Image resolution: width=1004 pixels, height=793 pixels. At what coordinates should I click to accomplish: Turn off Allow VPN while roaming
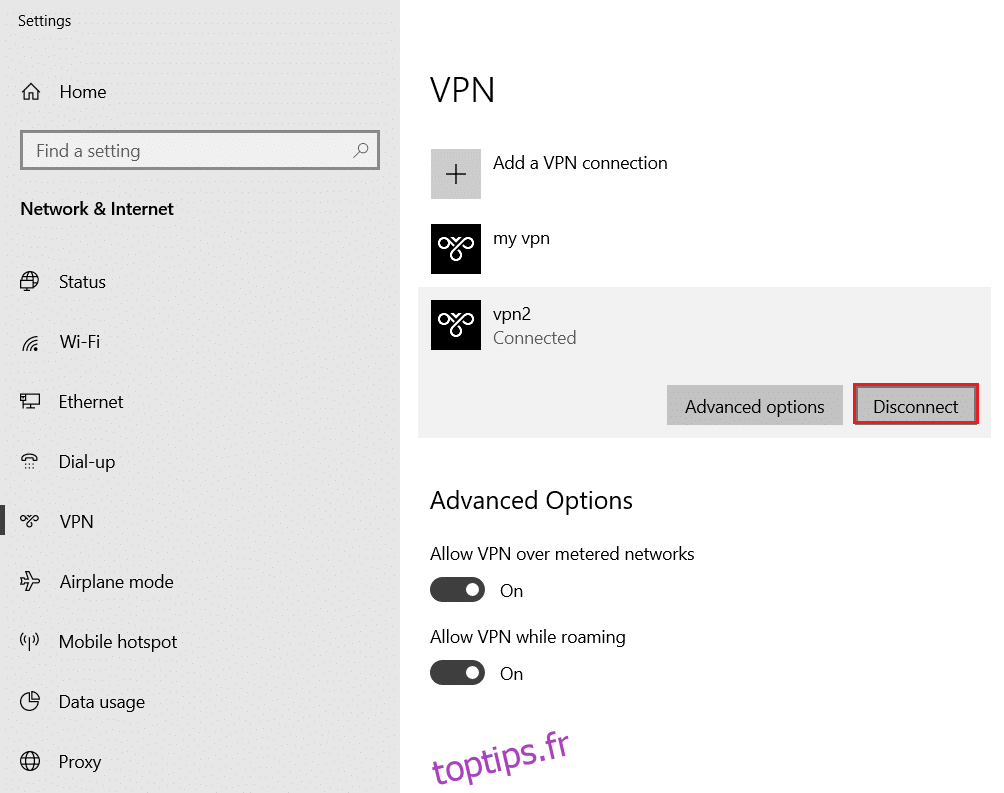point(457,672)
